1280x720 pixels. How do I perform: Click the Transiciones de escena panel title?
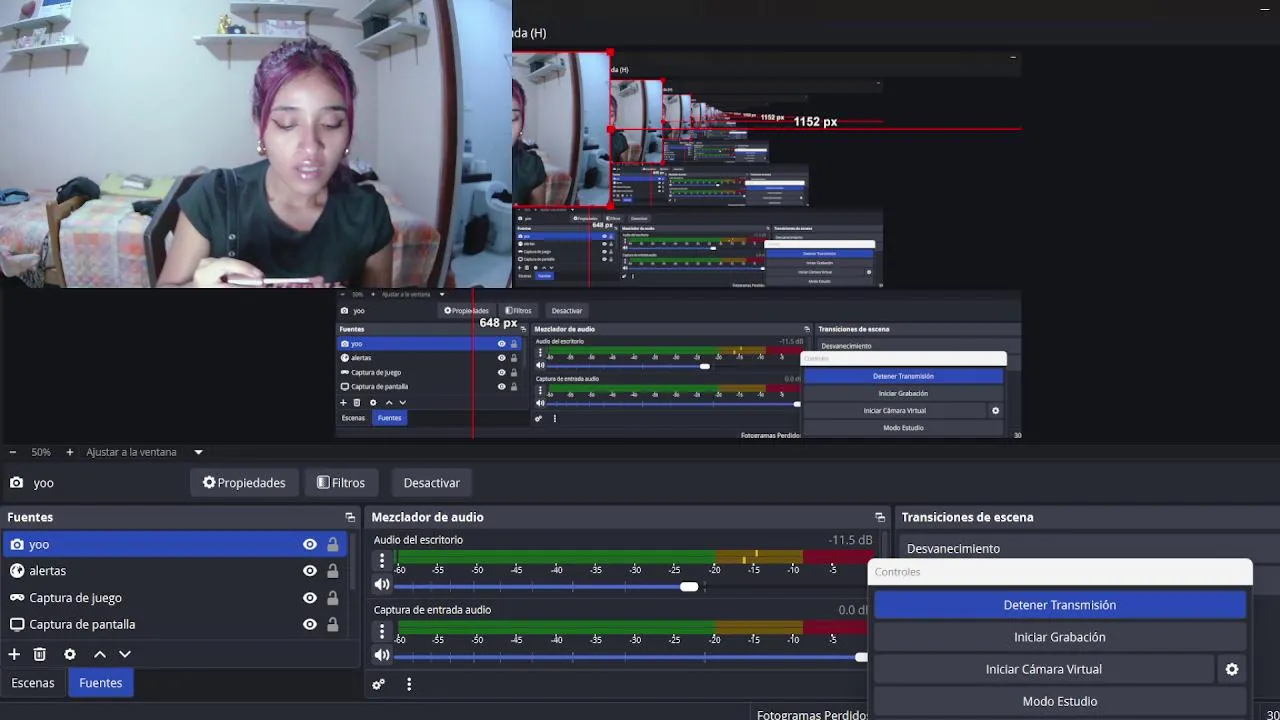[x=967, y=517]
